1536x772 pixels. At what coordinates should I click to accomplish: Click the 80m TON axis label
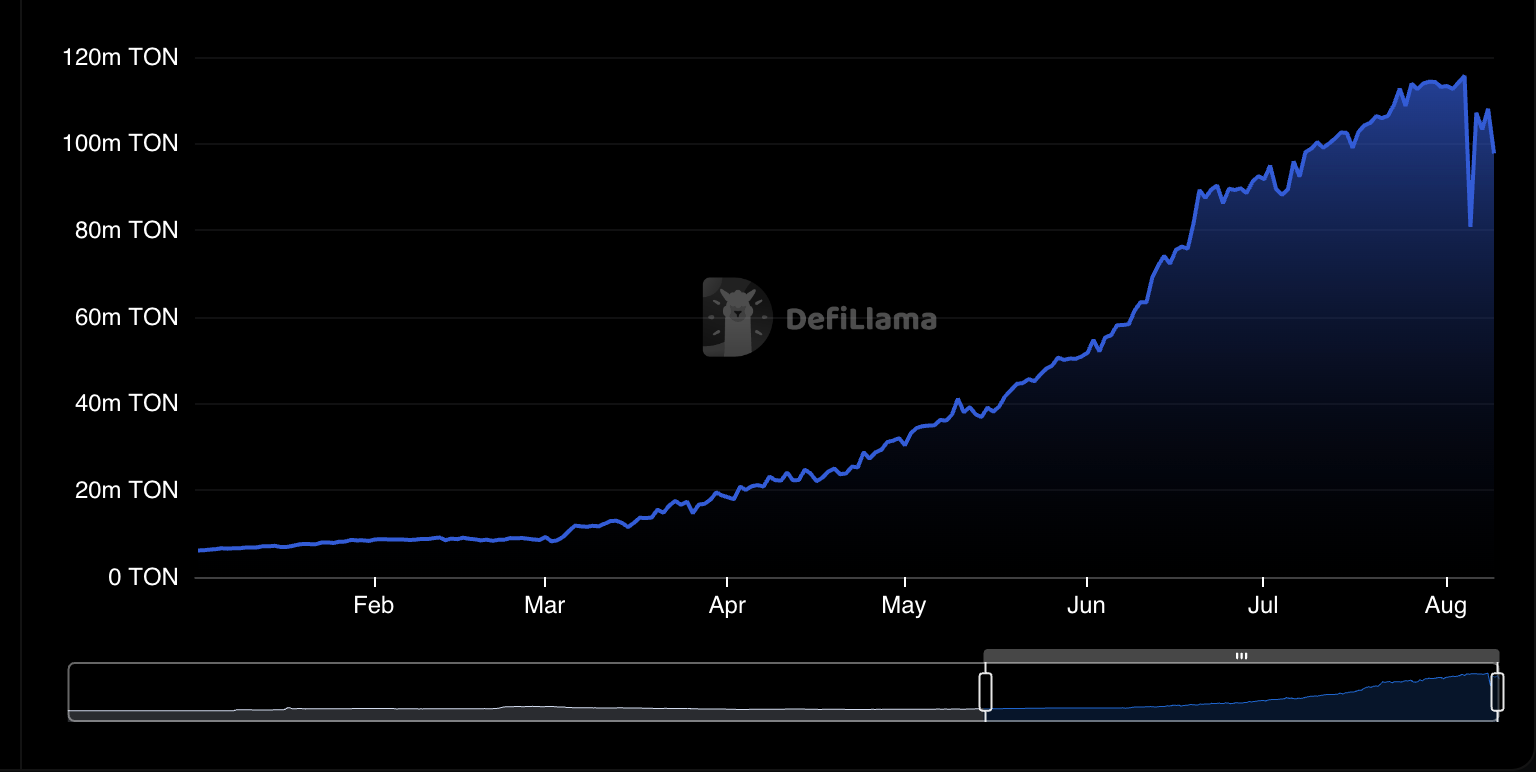[126, 231]
